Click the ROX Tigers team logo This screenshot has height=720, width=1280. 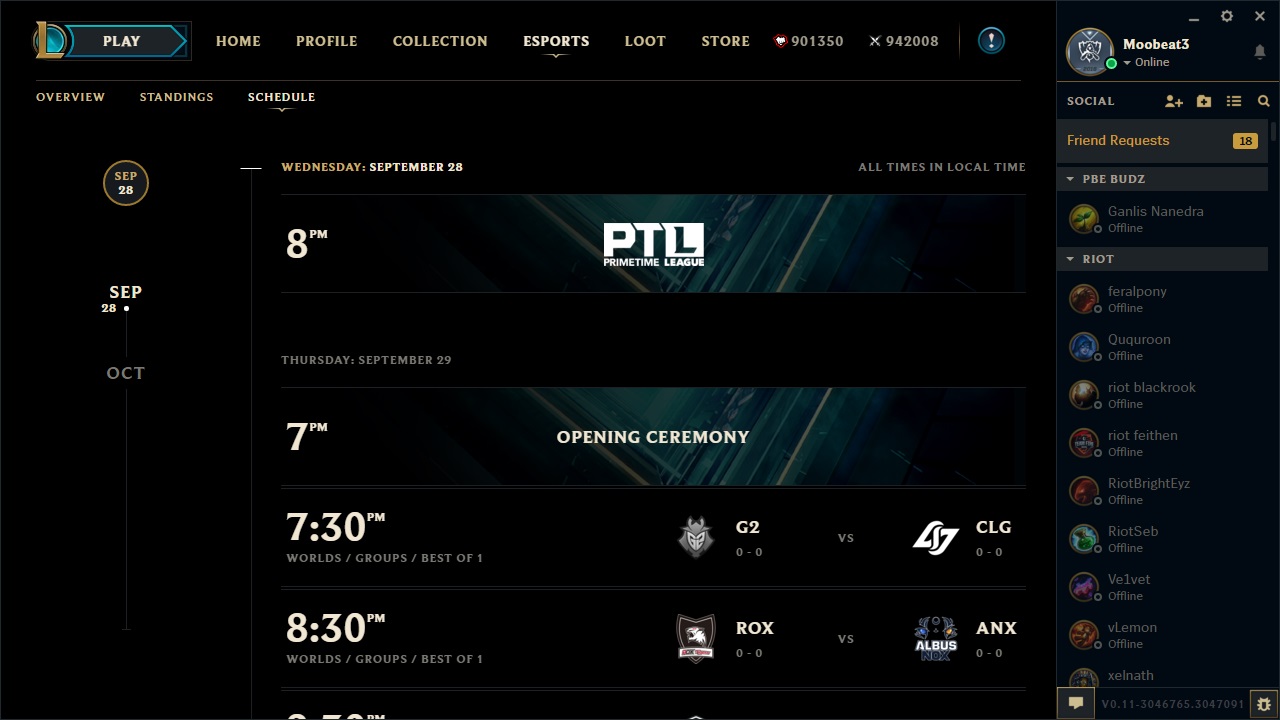(x=696, y=638)
